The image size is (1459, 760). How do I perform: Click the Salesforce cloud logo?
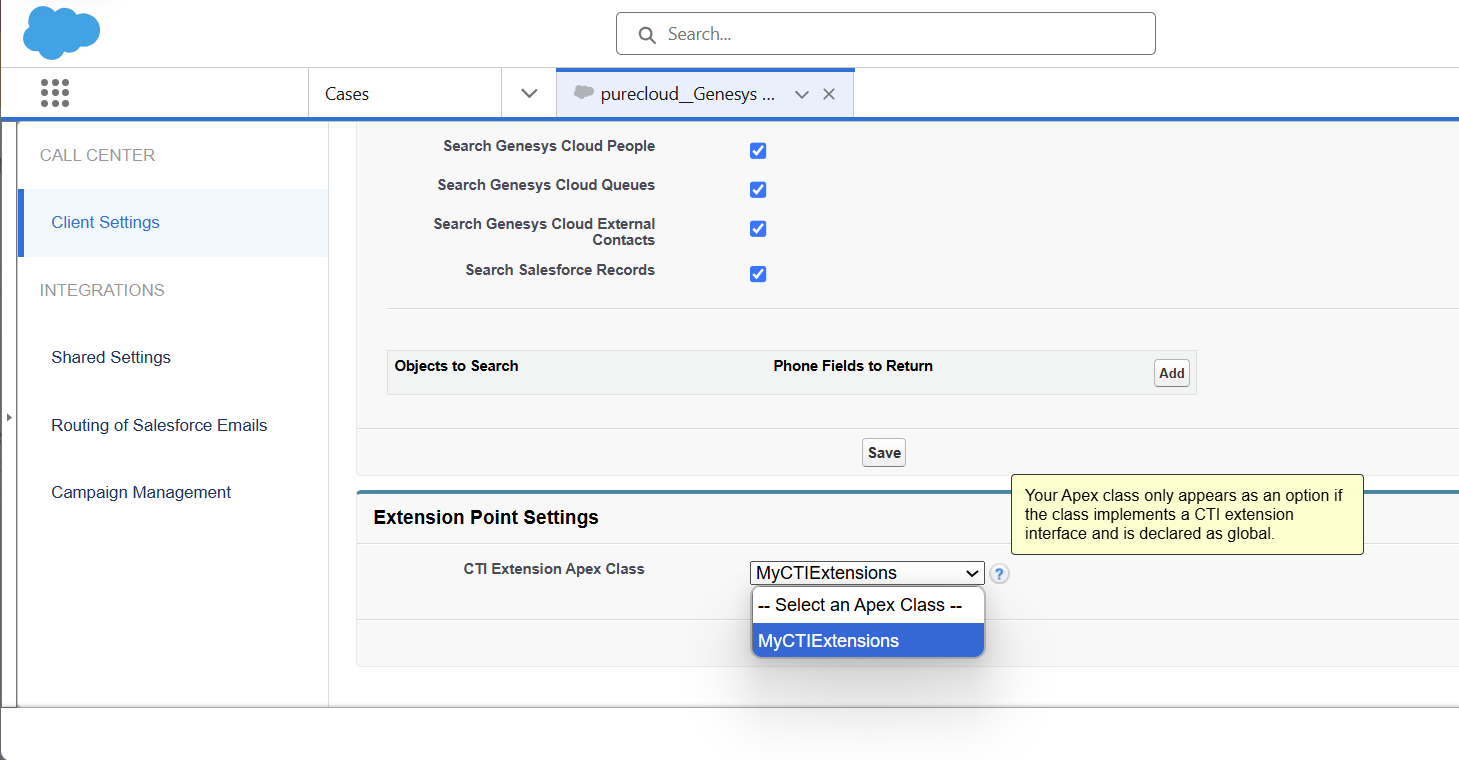pos(61,32)
